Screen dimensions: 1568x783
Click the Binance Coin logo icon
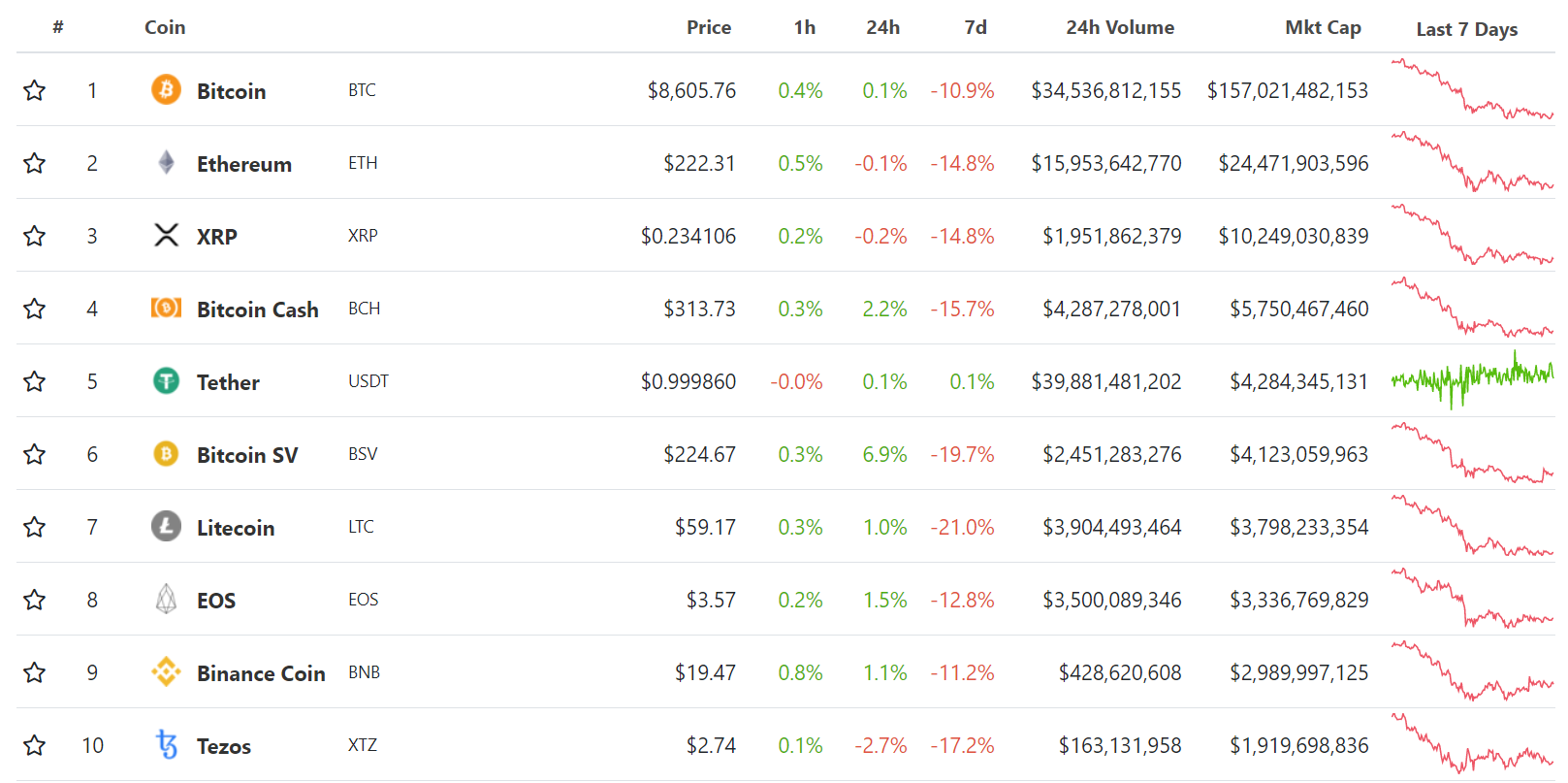pyautogui.click(x=166, y=672)
